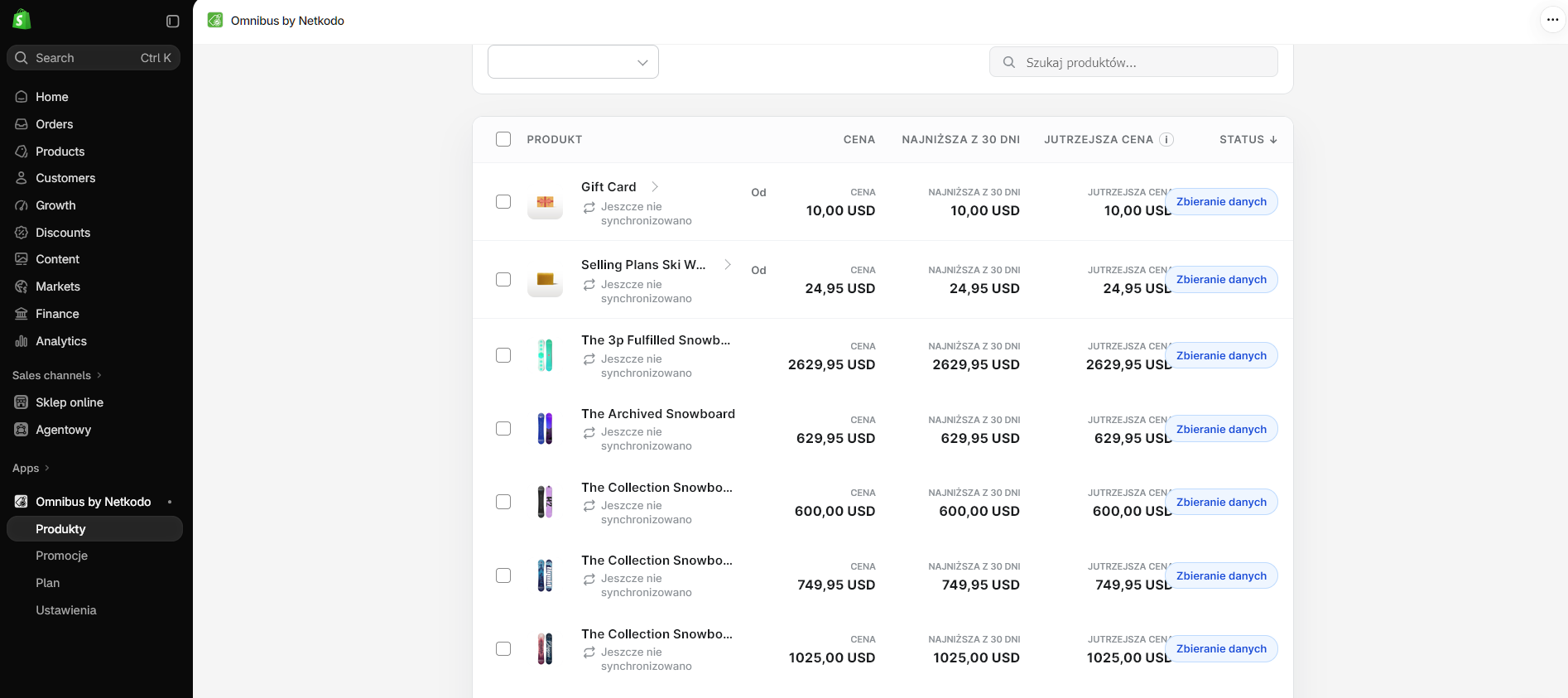Check the 600,00 USD Collection Snowboard checkbox
Image resolution: width=1568 pixels, height=698 pixels.
pos(503,502)
